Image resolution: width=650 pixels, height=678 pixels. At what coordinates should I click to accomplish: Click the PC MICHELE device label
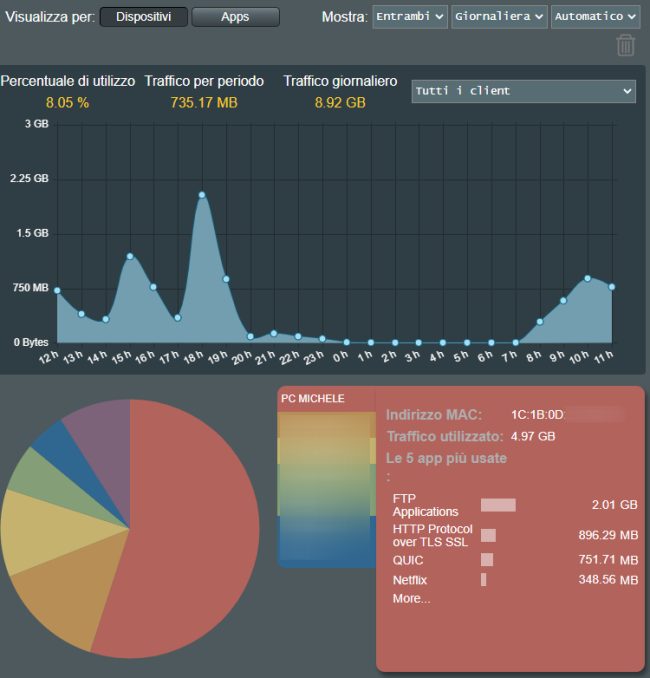point(312,398)
